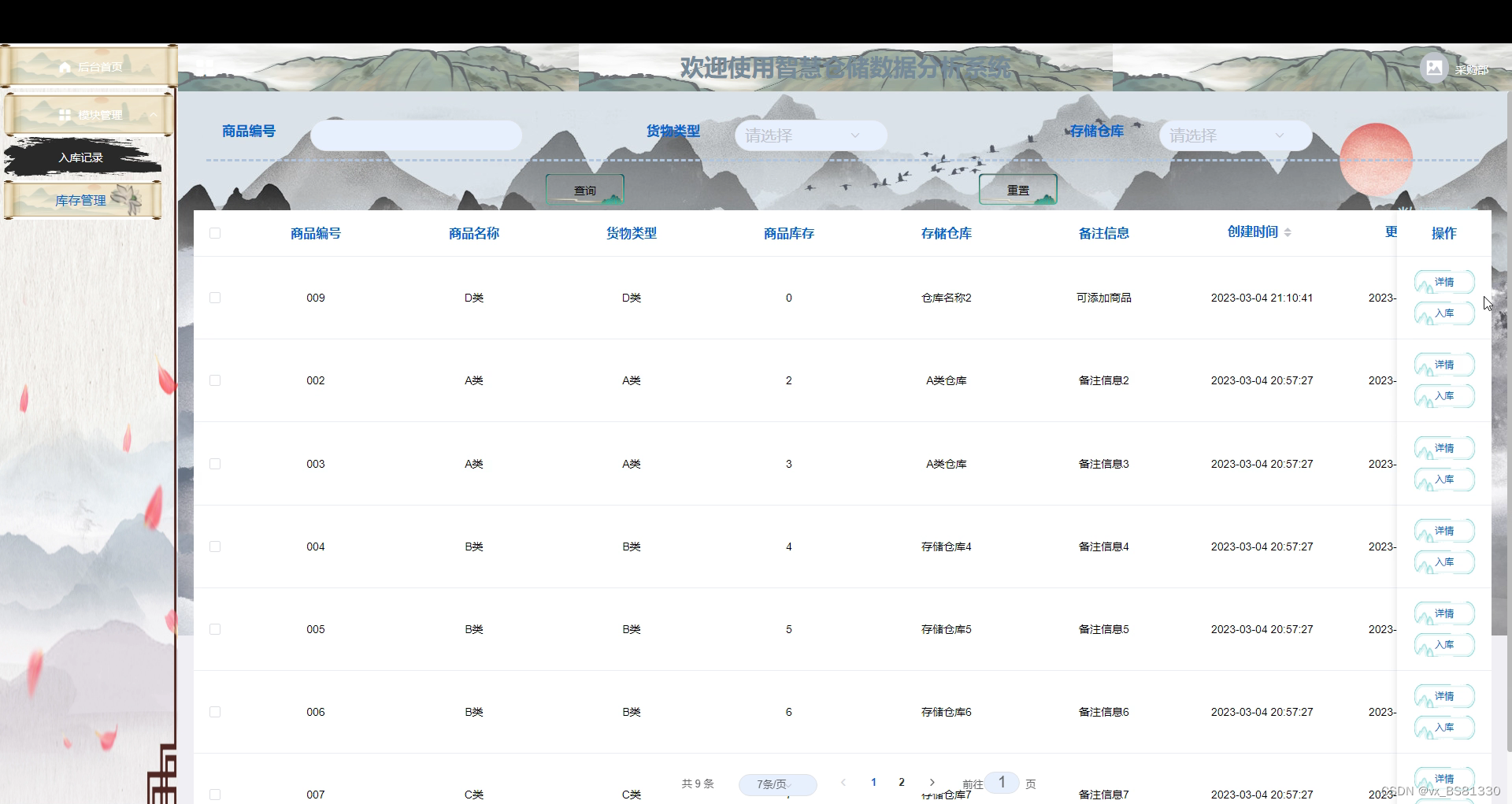Click the cell 存储仓库6
1512x804 pixels.
947,712
